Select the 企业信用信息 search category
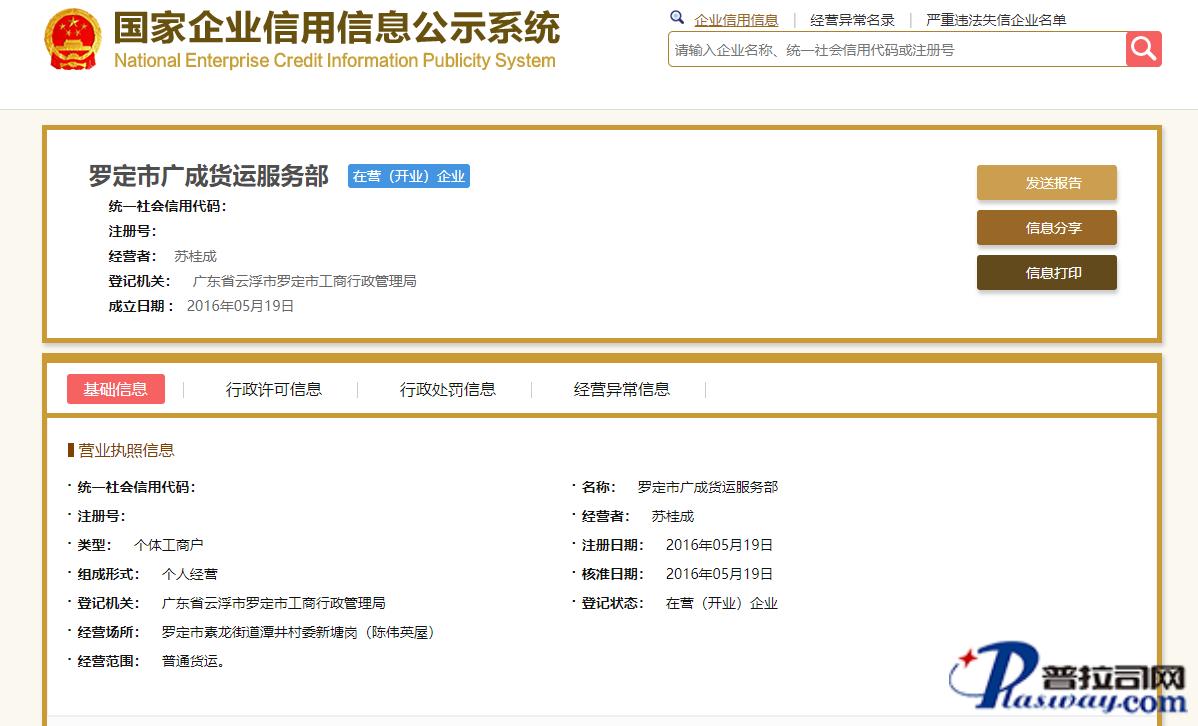Image resolution: width=1198 pixels, height=726 pixels. (736, 20)
